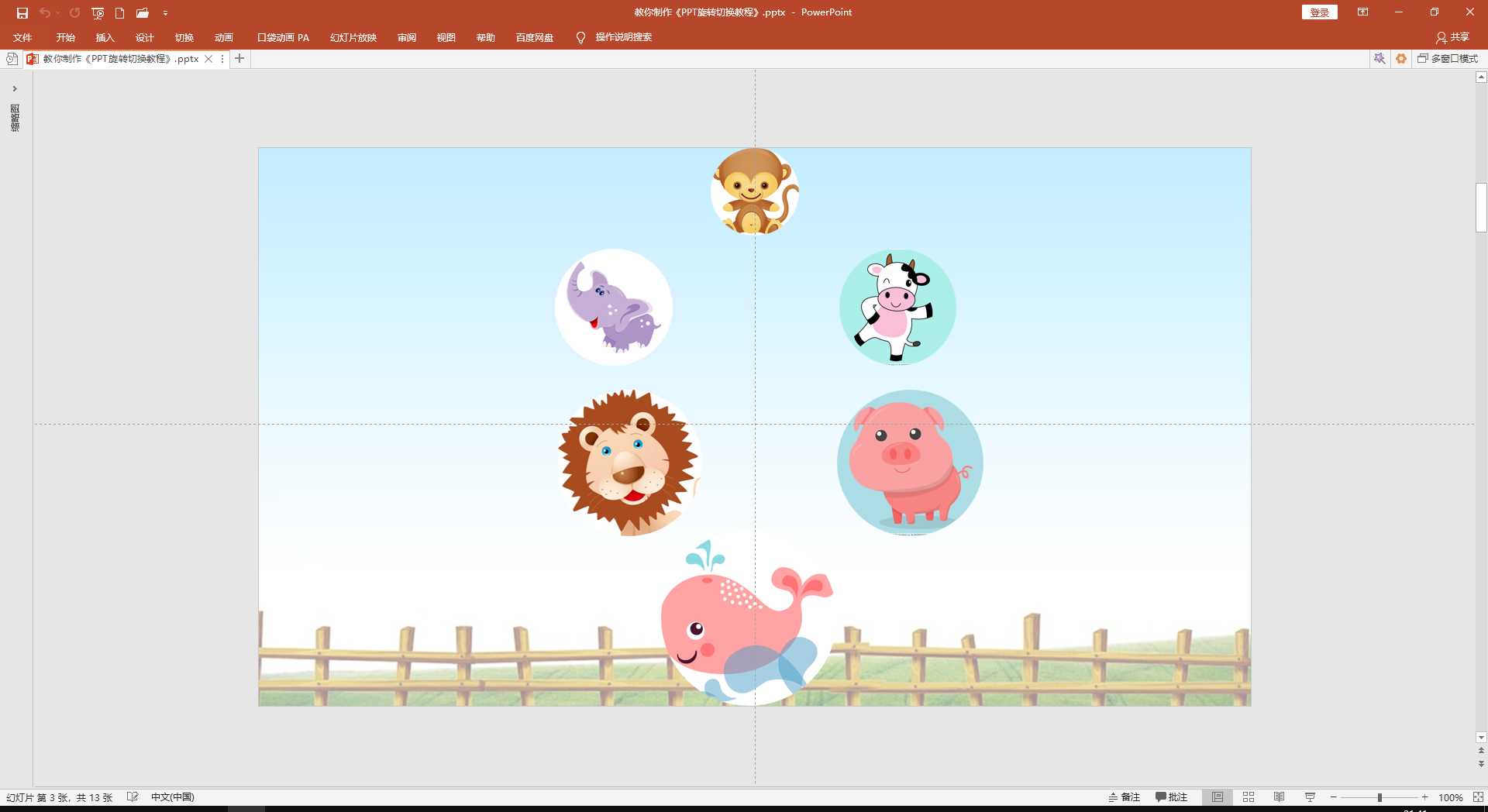Open the 切换 transitions tab
Screen dimensions: 1488x812
(184, 37)
